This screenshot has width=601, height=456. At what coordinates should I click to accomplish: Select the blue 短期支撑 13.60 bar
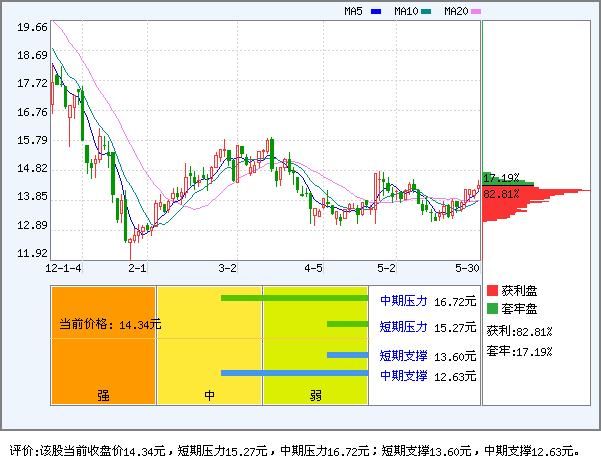point(347,355)
